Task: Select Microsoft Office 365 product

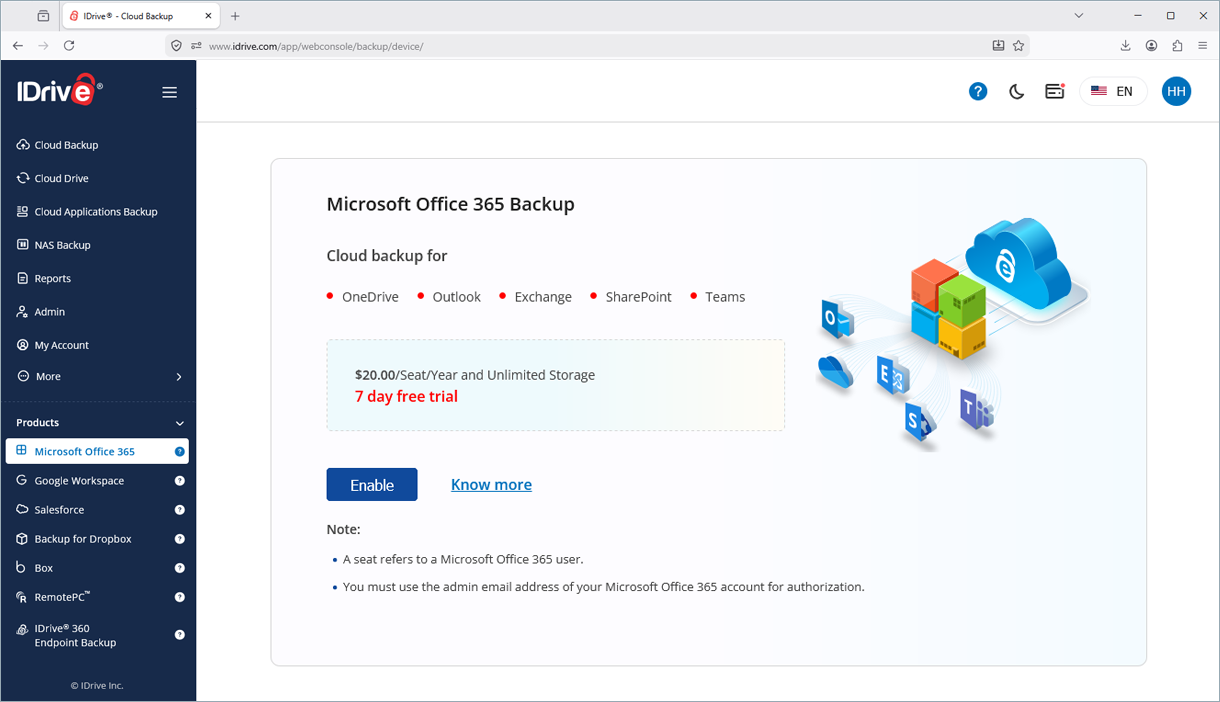Action: point(97,452)
